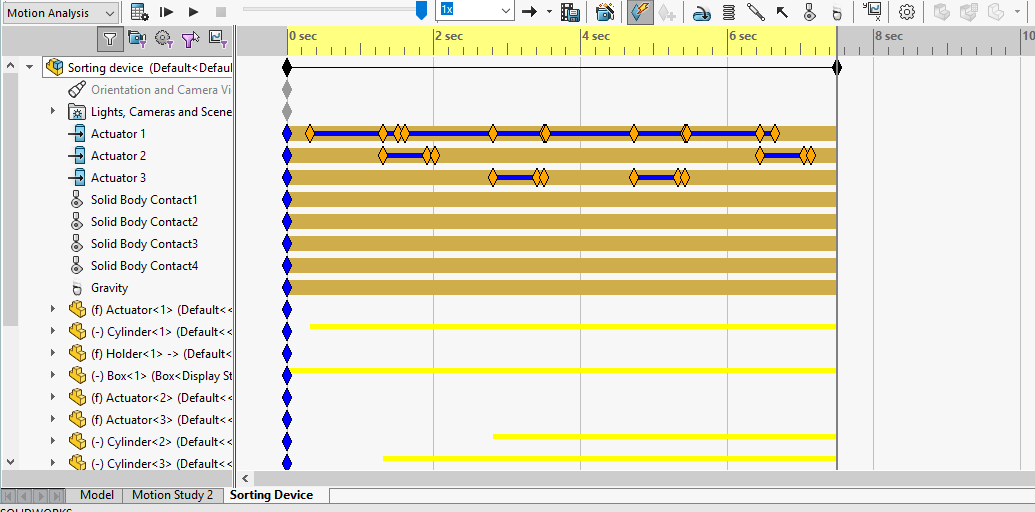Image resolution: width=1035 pixels, height=512 pixels.
Task: Click the 4 sec mark on time ruler
Action: [x=595, y=37]
